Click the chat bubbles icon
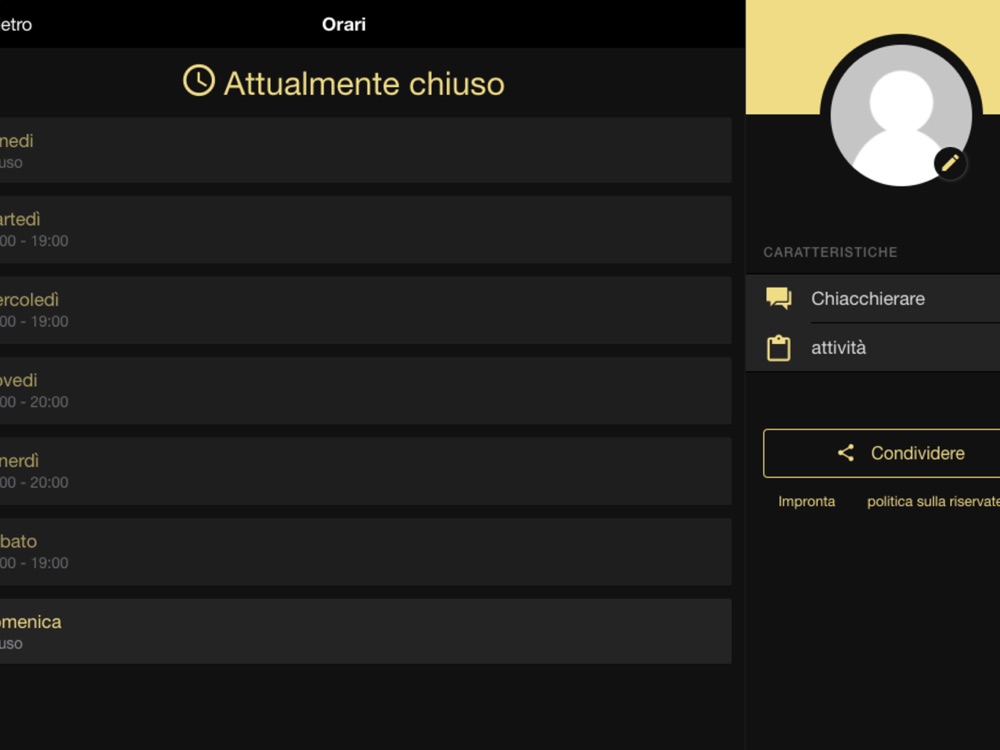 778,298
